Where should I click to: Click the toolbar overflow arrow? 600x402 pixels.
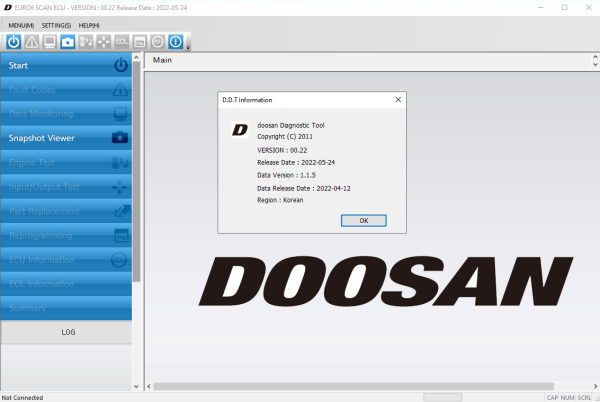pos(188,48)
